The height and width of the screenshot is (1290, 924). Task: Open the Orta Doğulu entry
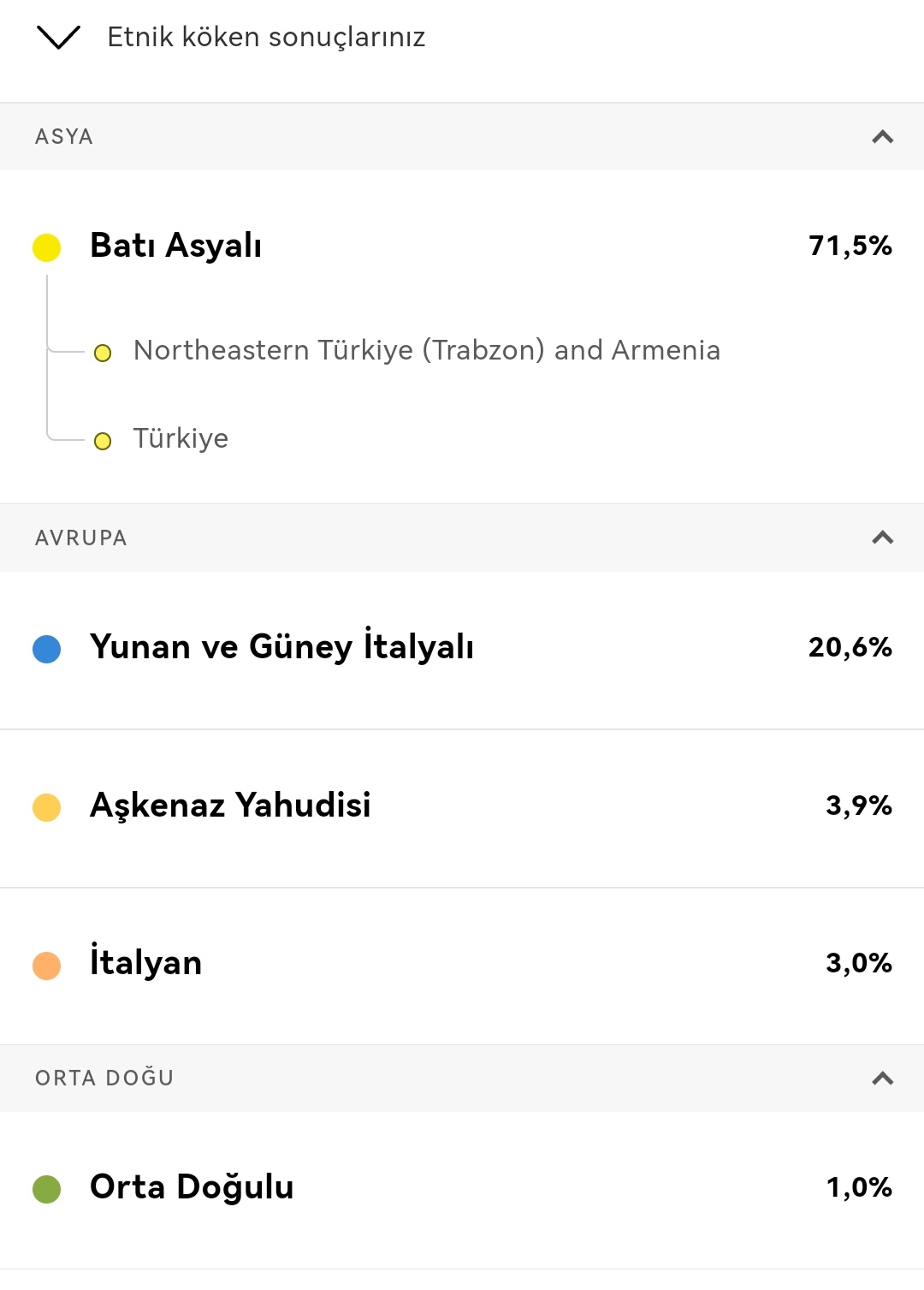(192, 1187)
